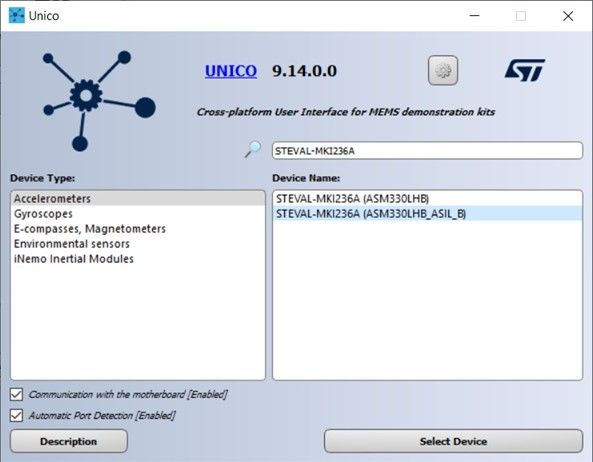Click the Unico title bar app icon
Viewport: 593px width, 462px height.
pyautogui.click(x=17, y=16)
